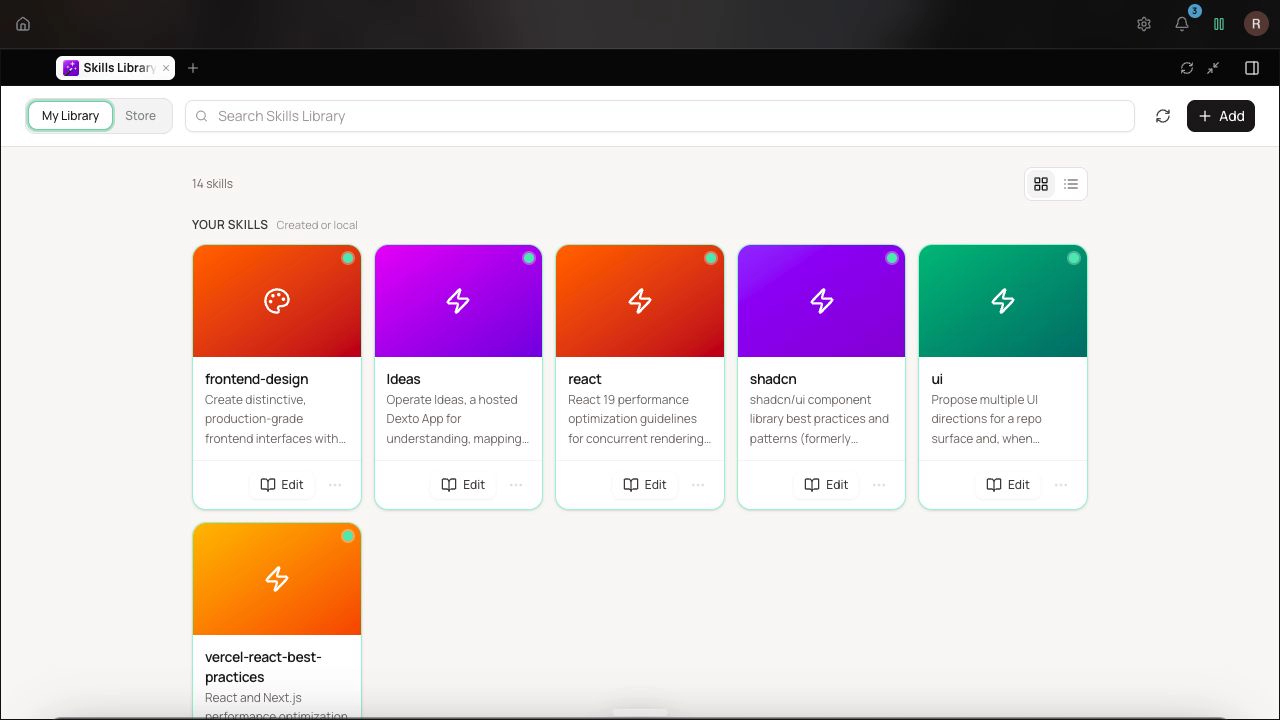Open the frontend-design palette thumbnail
Image resolution: width=1280 pixels, height=720 pixels.
277,301
